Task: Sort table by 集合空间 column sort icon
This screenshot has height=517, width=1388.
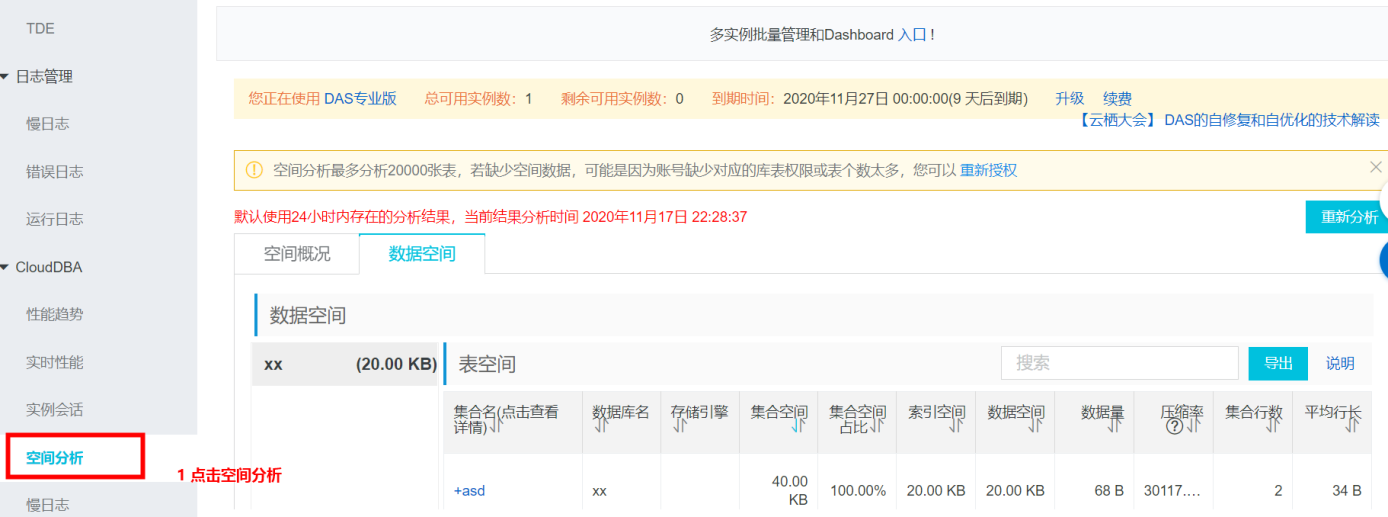Action: tap(798, 425)
